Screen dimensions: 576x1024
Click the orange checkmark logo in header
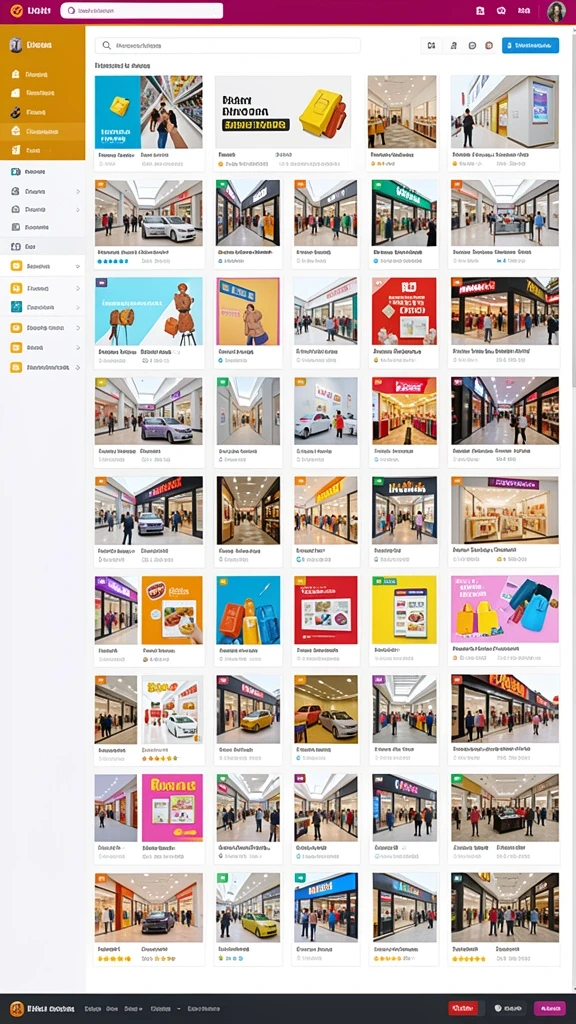tap(16, 10)
